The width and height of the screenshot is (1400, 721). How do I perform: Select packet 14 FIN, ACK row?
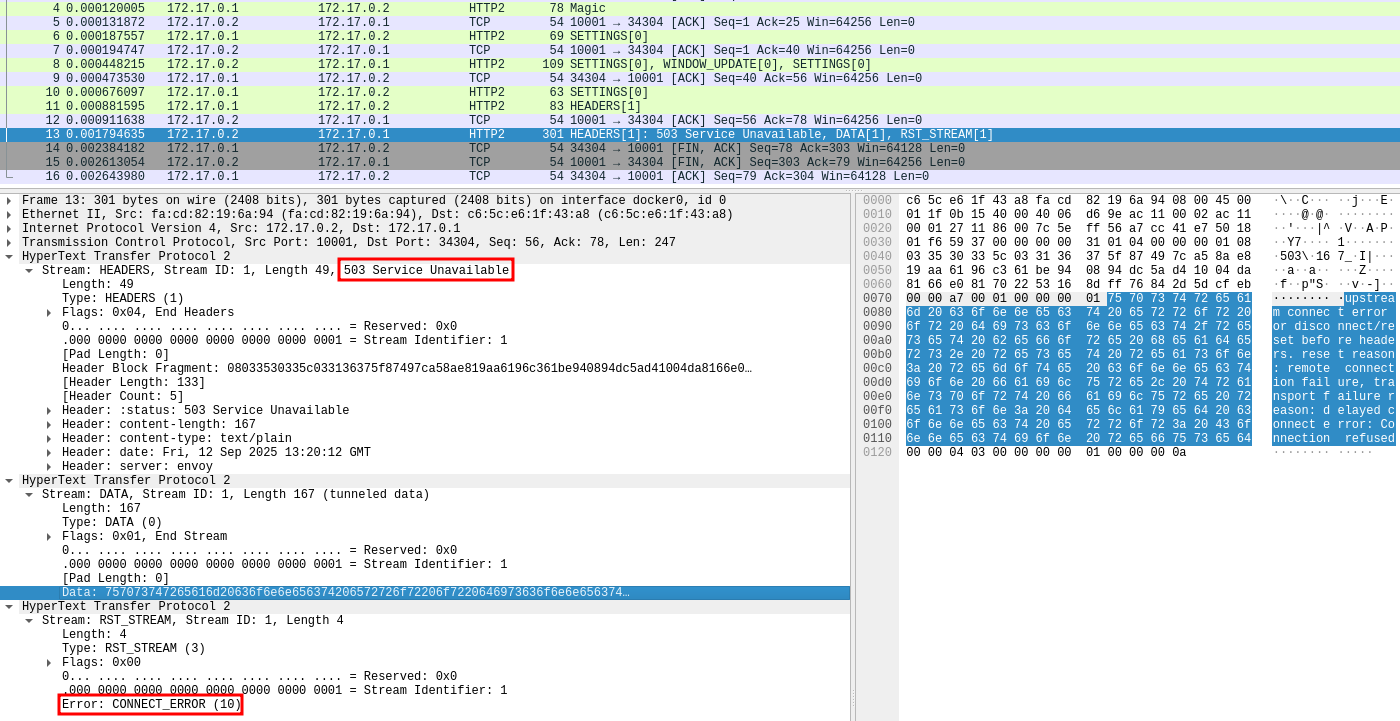tap(400, 149)
